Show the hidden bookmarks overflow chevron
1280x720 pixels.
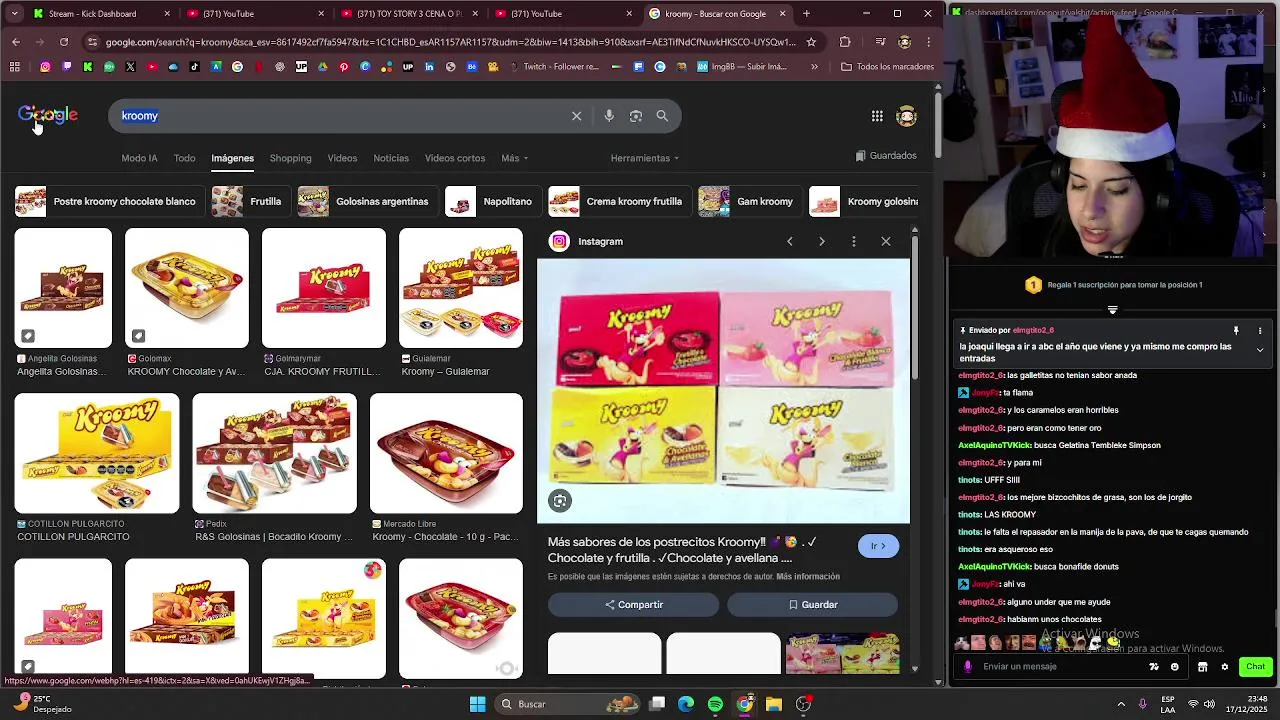pyautogui.click(x=814, y=67)
